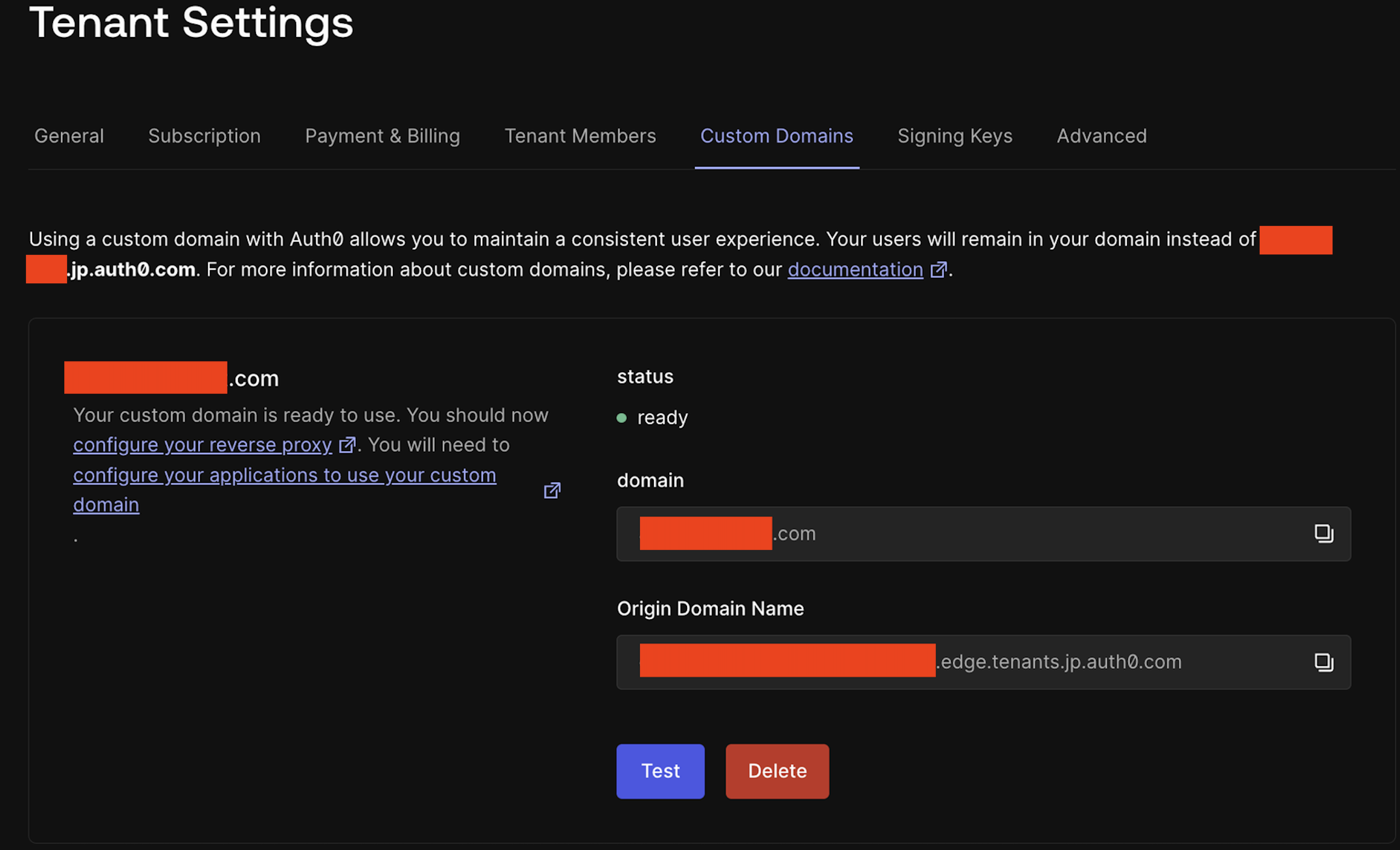The image size is (1400, 850).
Task: Click external link icon after reverse proxy
Action: click(347, 445)
